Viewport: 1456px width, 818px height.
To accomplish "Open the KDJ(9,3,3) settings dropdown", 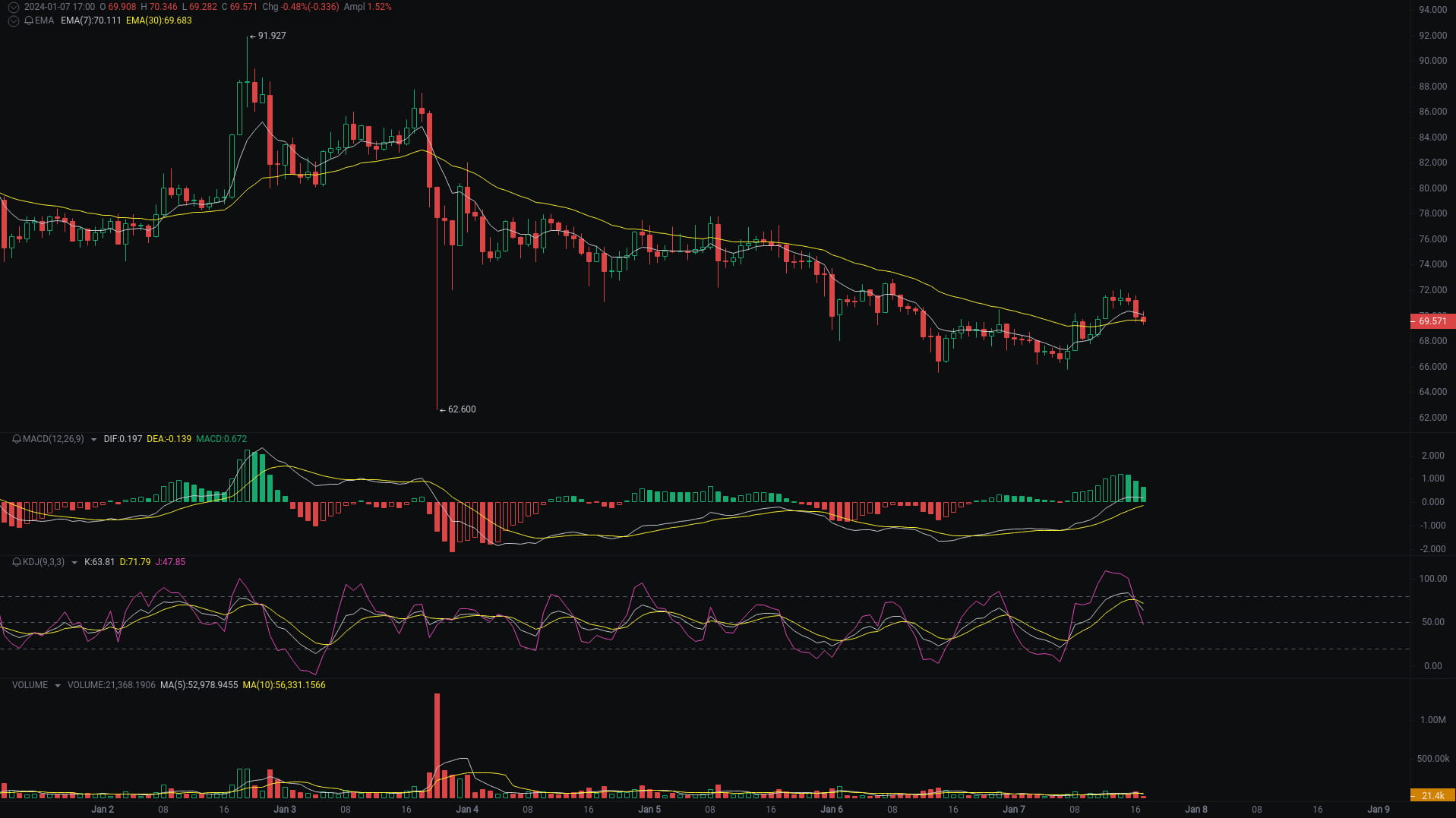I will (x=72, y=562).
